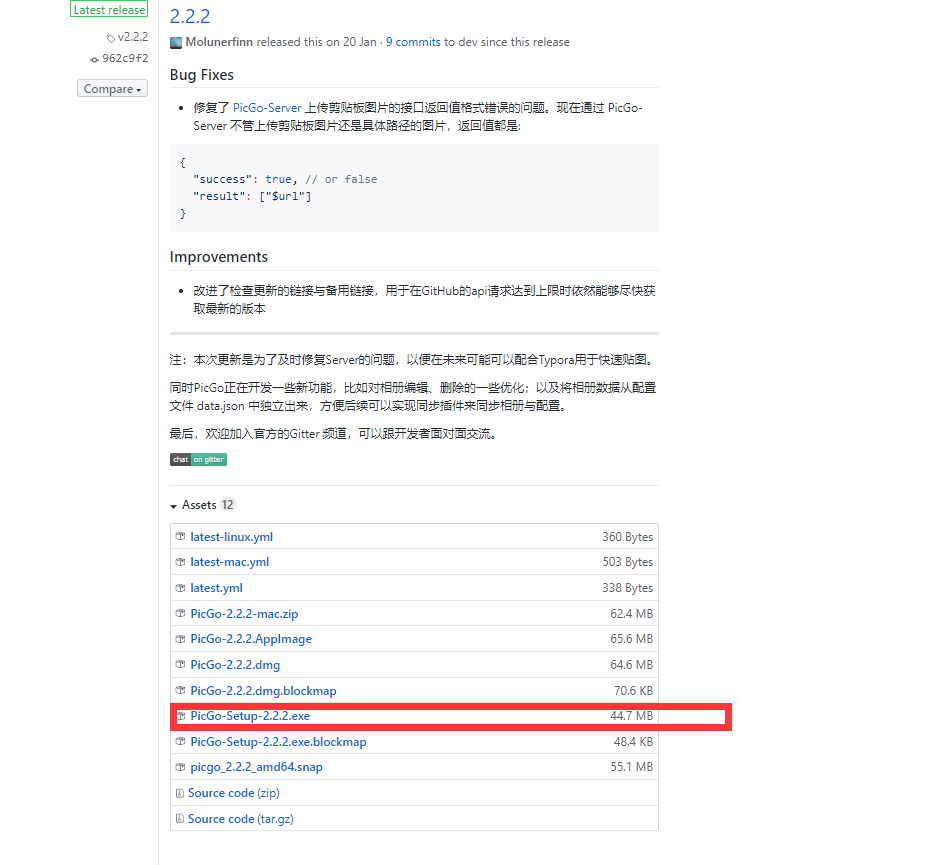Viewport: 925px width, 865px height.
Task: Click the package icon beside picgo_2.2.2_amd64.snap
Action: 181,767
